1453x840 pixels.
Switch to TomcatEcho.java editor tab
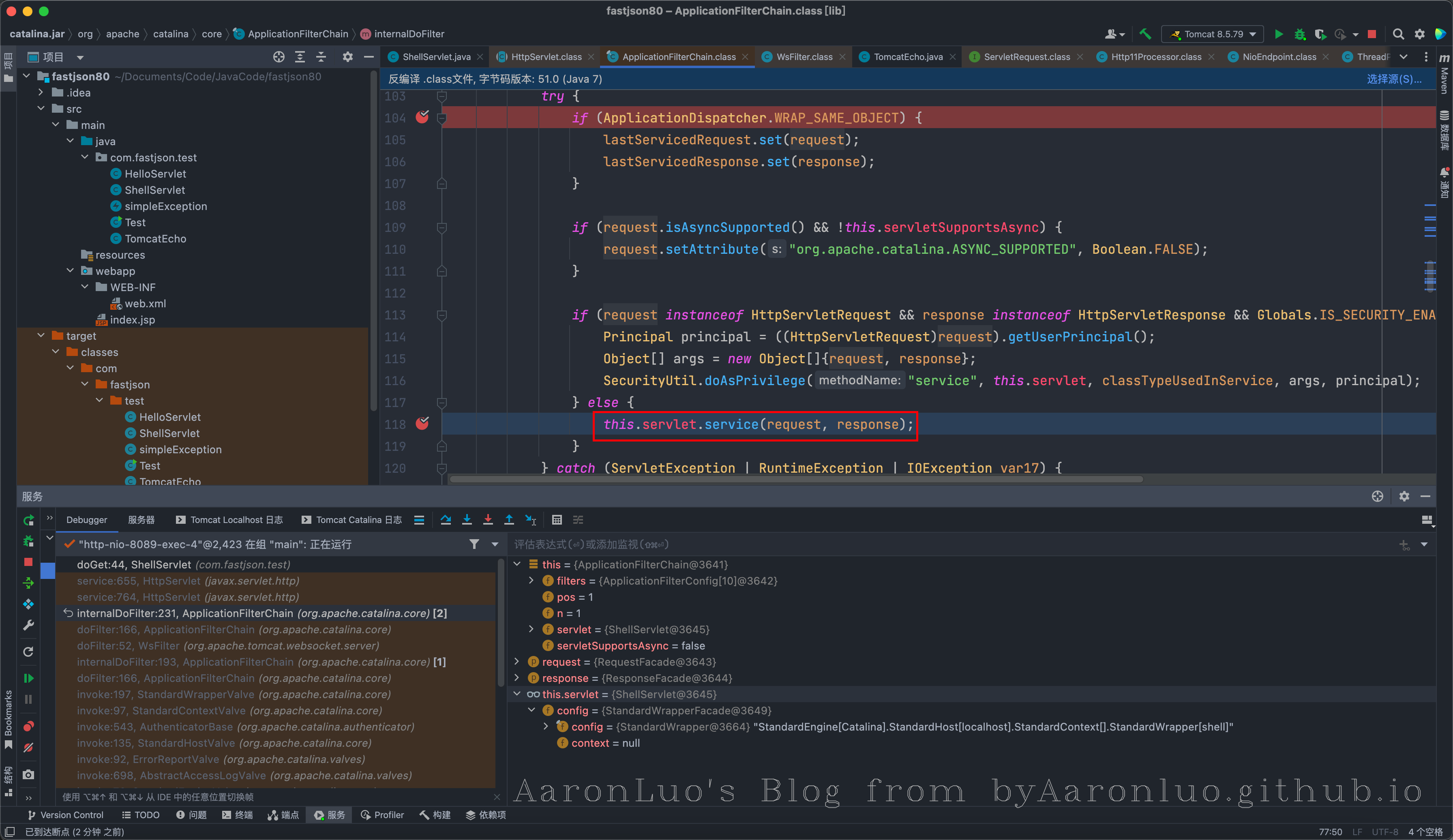pos(908,56)
